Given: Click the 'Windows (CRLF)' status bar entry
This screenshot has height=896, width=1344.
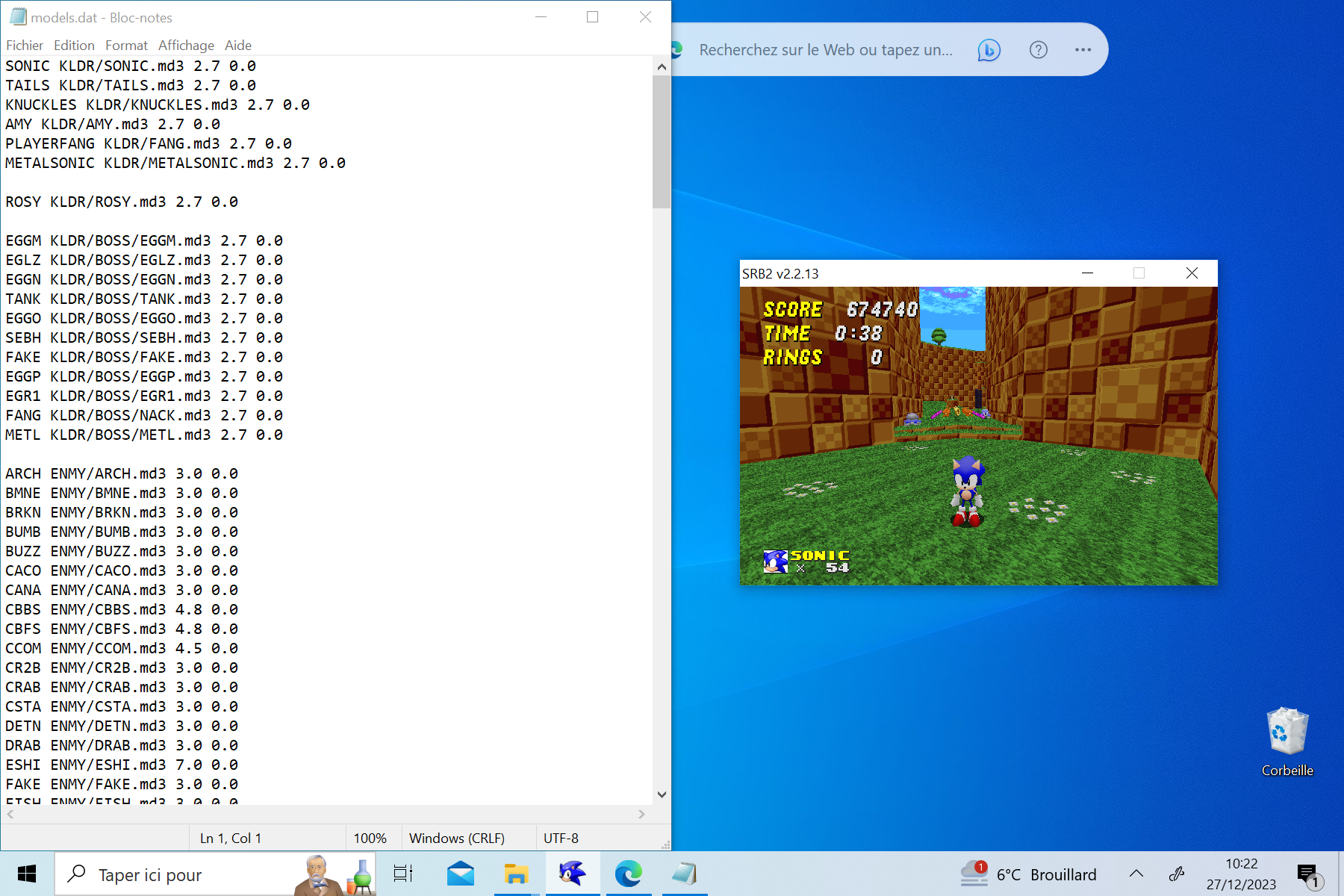Looking at the screenshot, I should coord(457,839).
